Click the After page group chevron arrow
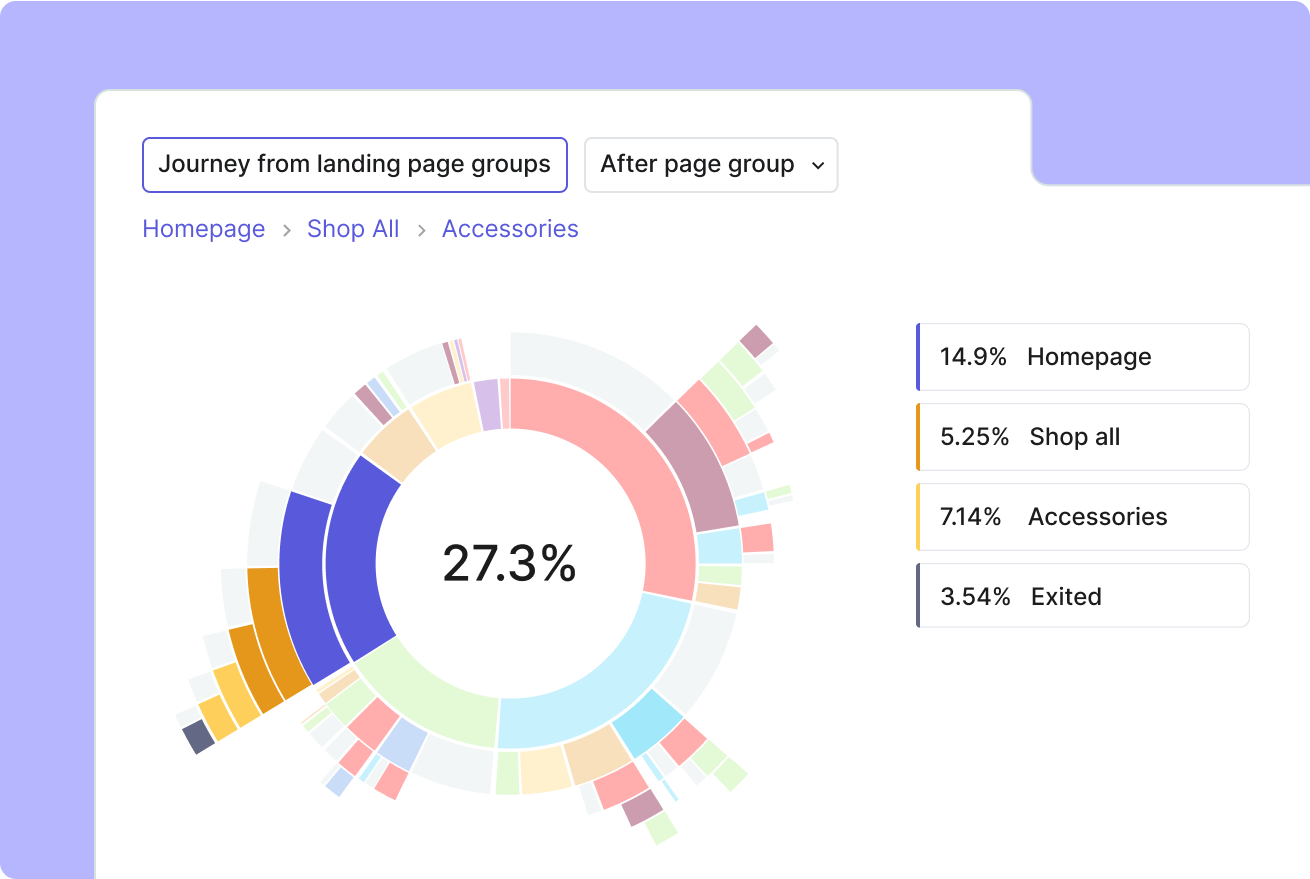This screenshot has width=1310, height=879. point(818,166)
